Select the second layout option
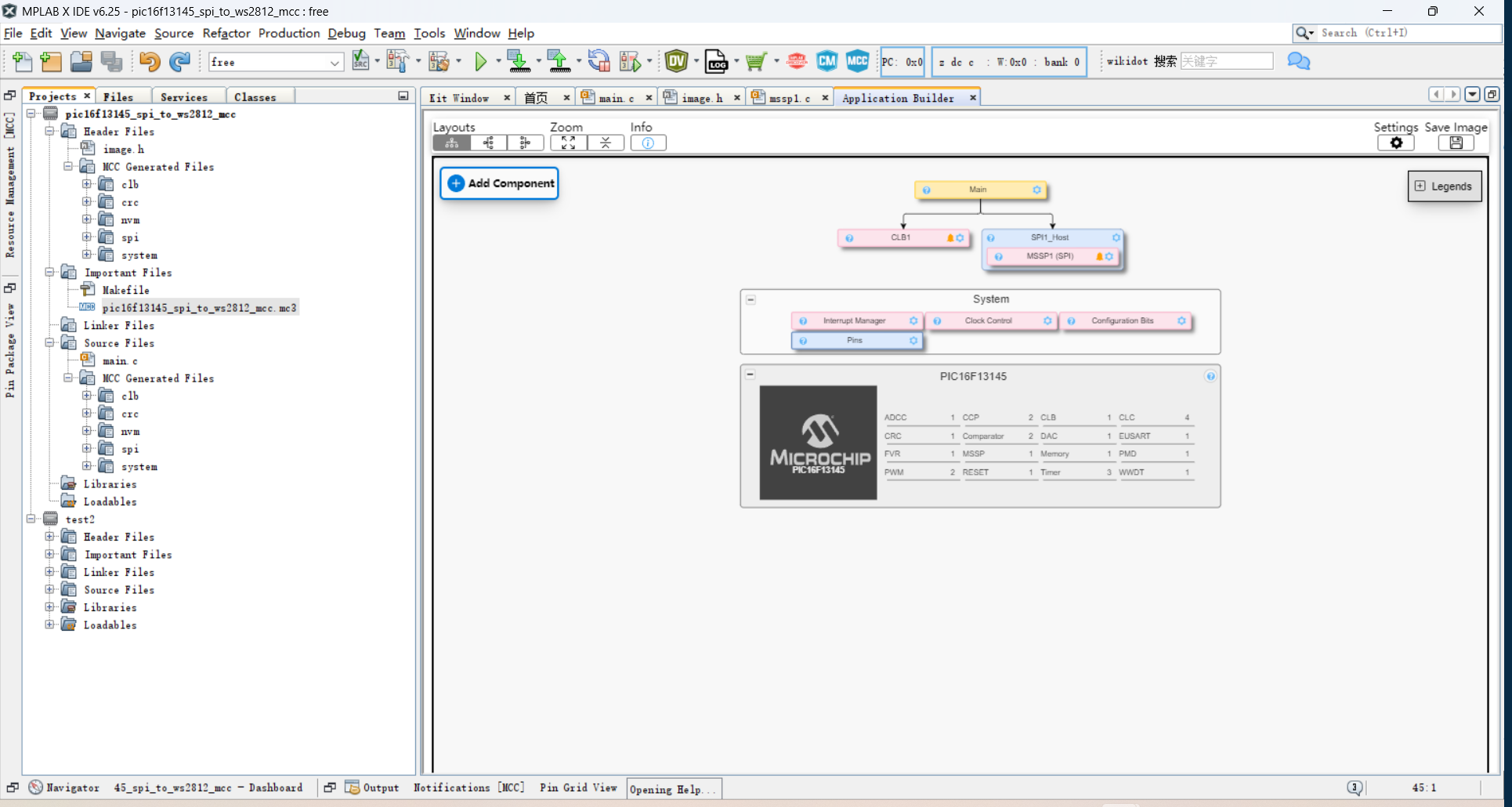This screenshot has width=1512, height=807. click(x=489, y=143)
